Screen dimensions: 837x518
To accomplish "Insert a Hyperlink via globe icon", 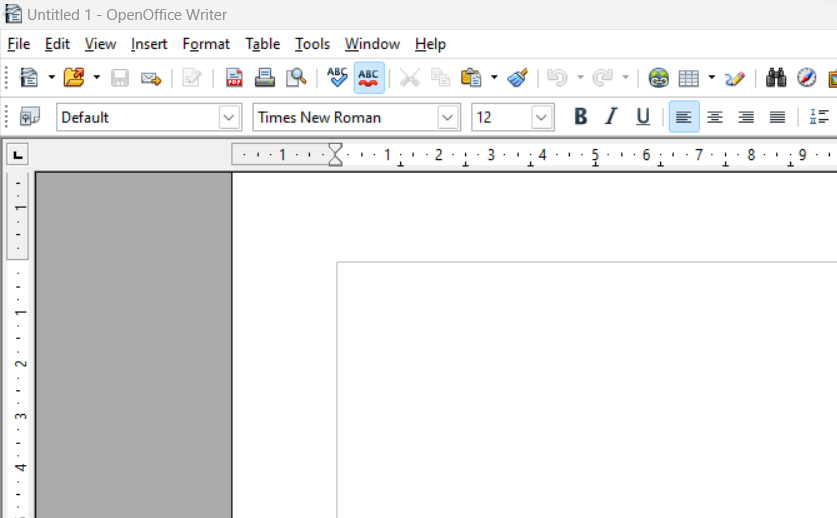I will pyautogui.click(x=659, y=78).
